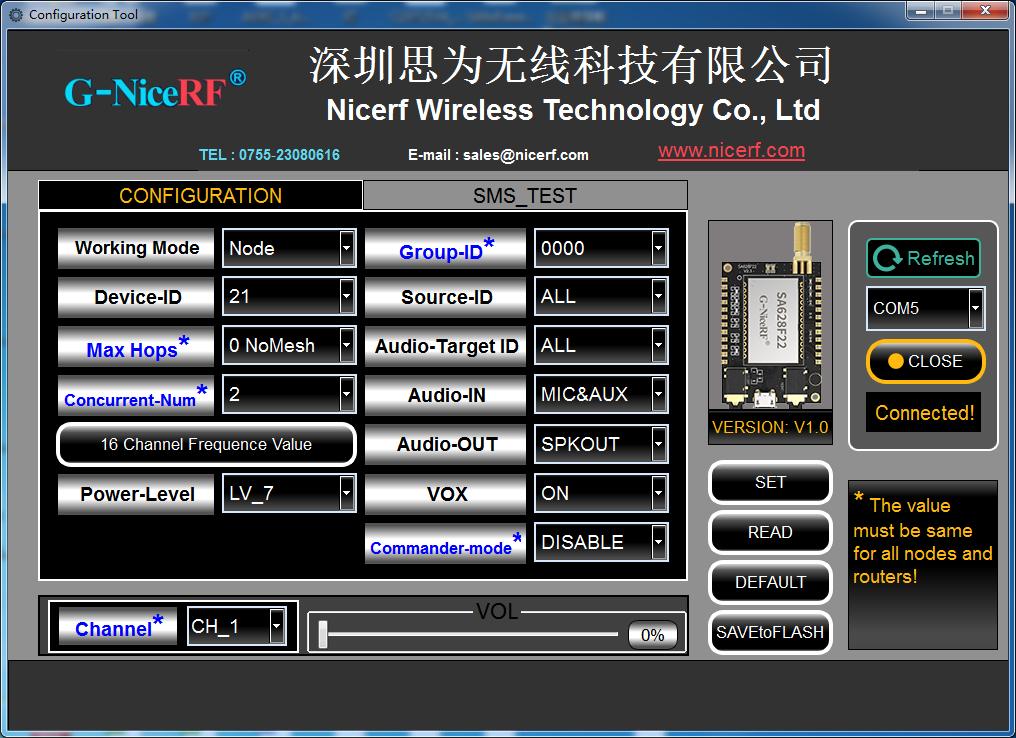Click the Audio-OUT label
Image resolution: width=1016 pixels, height=738 pixels.
[x=446, y=444]
